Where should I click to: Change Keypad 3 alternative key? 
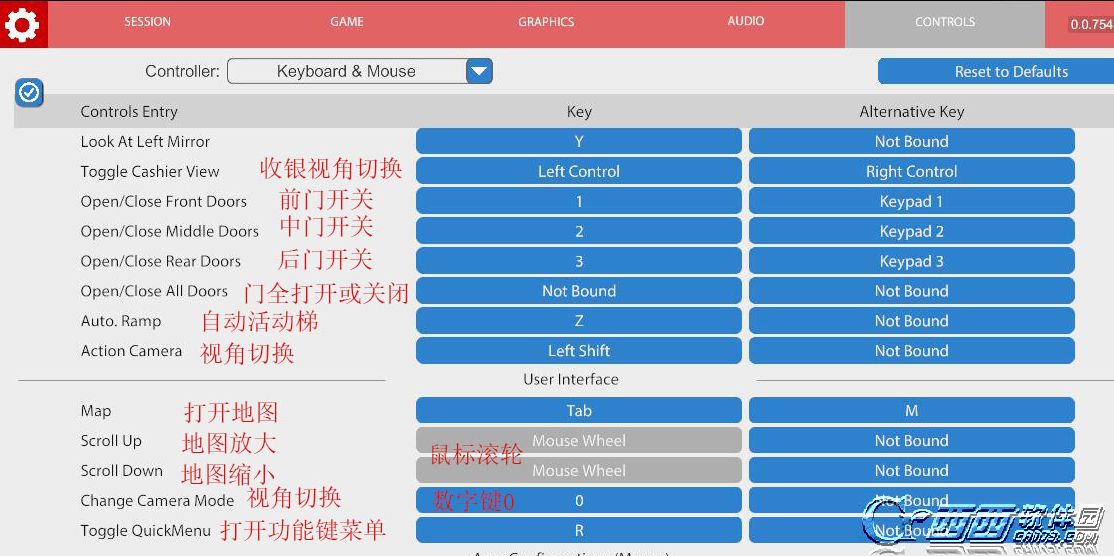[x=912, y=261]
